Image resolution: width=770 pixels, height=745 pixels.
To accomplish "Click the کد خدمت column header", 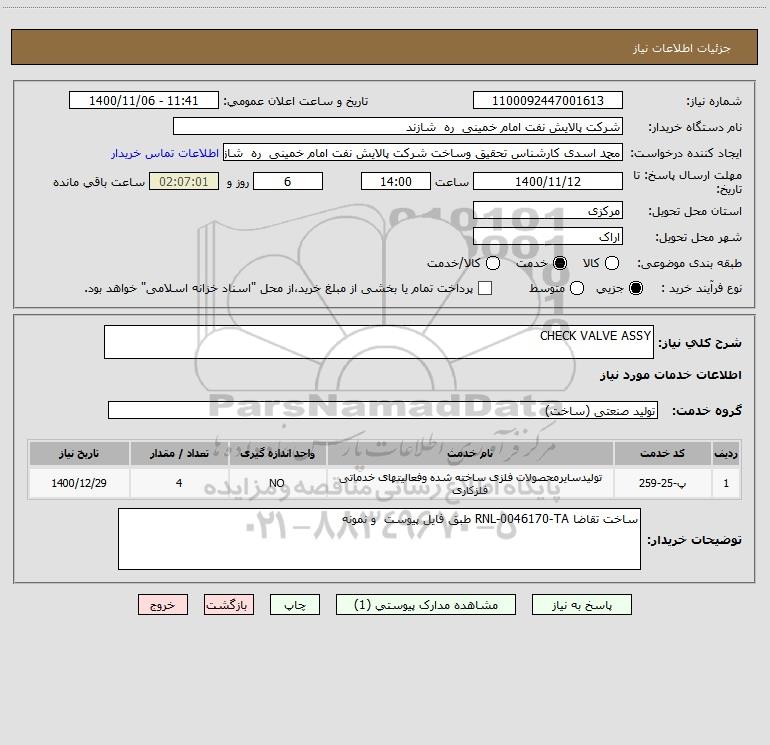I will pos(662,453).
